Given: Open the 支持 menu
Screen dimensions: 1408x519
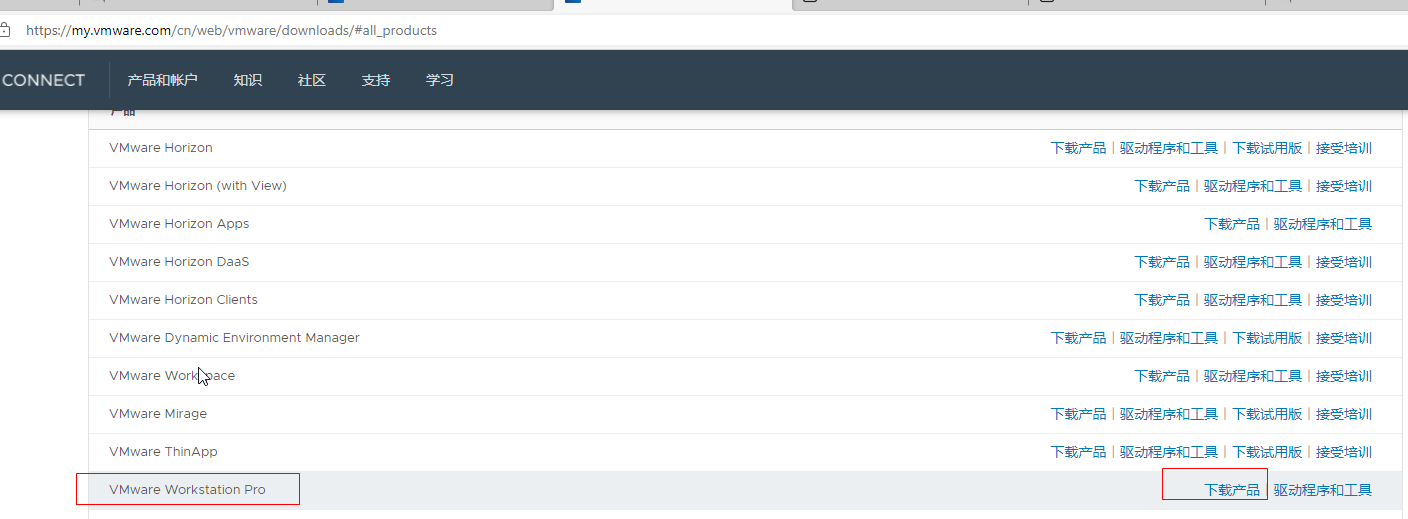Looking at the screenshot, I should 375,80.
